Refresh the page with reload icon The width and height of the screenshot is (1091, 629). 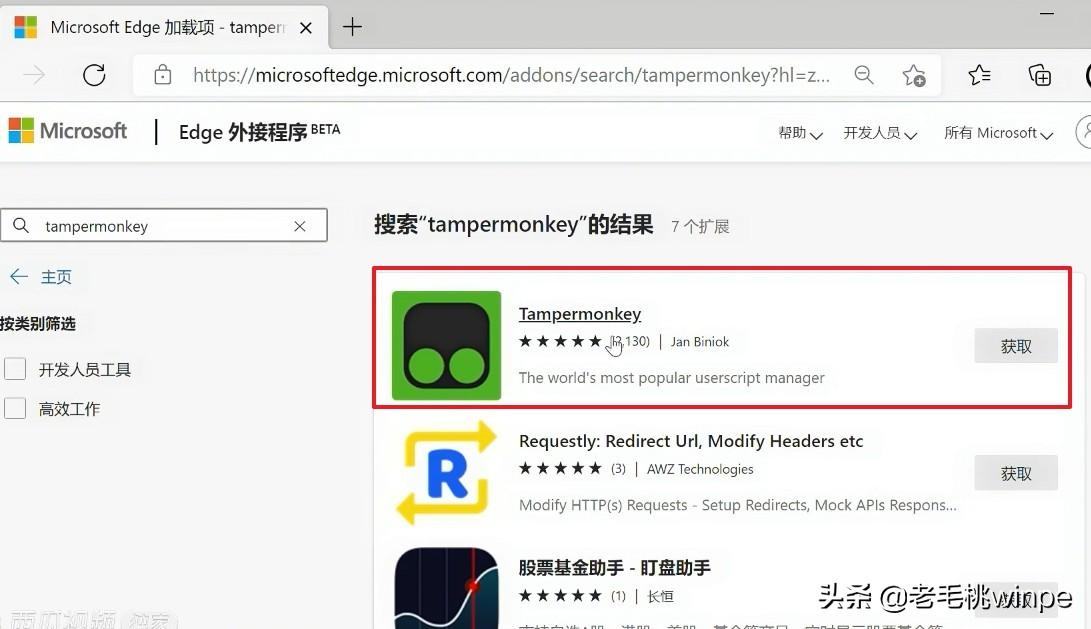coord(94,74)
